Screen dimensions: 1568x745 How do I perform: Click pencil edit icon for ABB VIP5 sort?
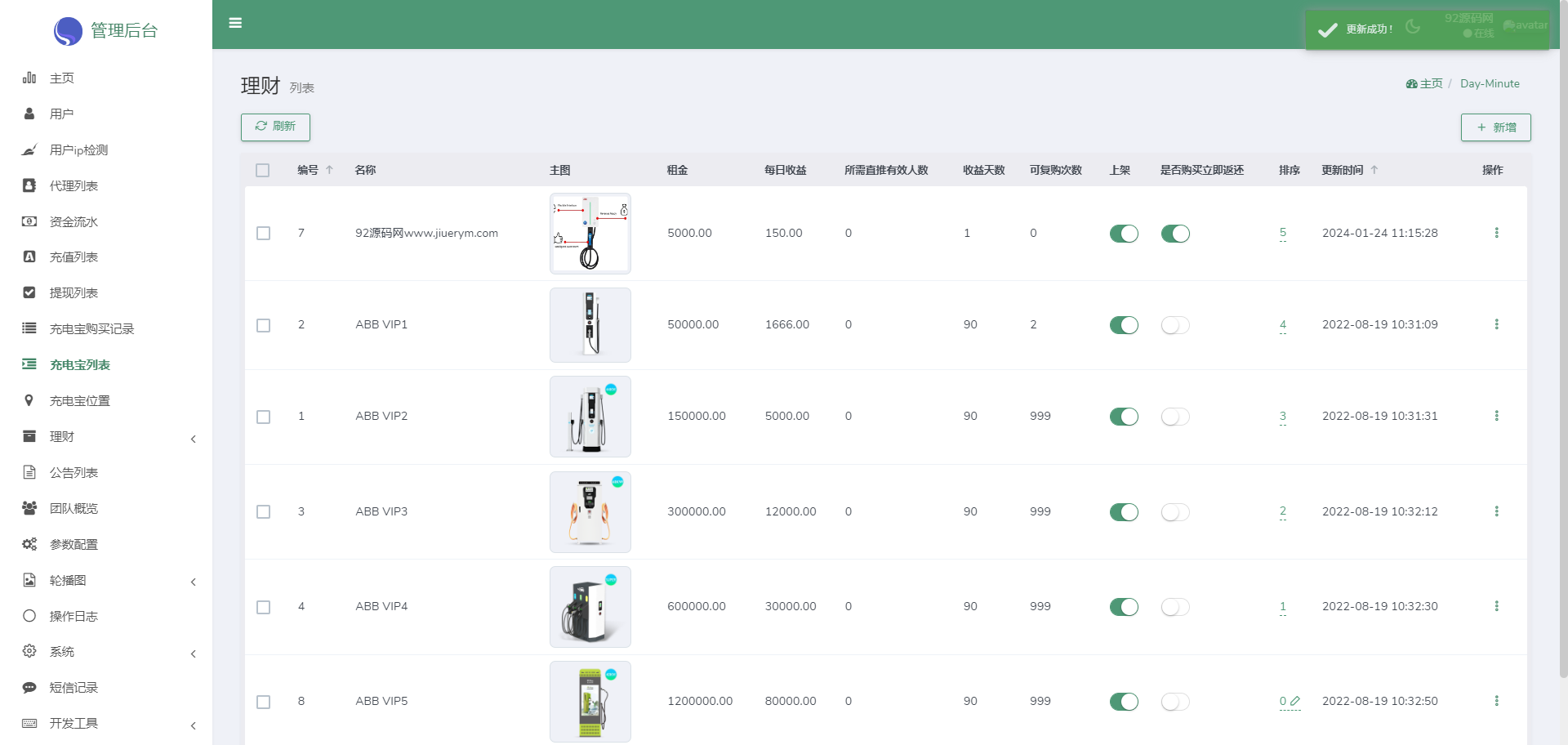(1295, 701)
